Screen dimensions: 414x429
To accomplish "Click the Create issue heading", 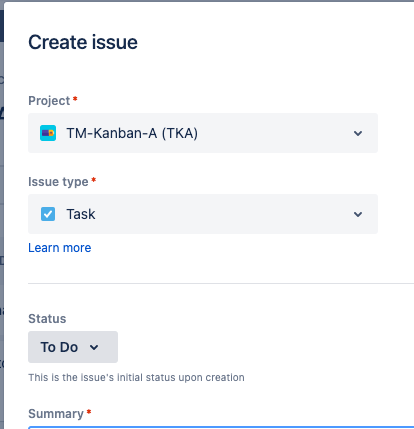I will coord(83,42).
